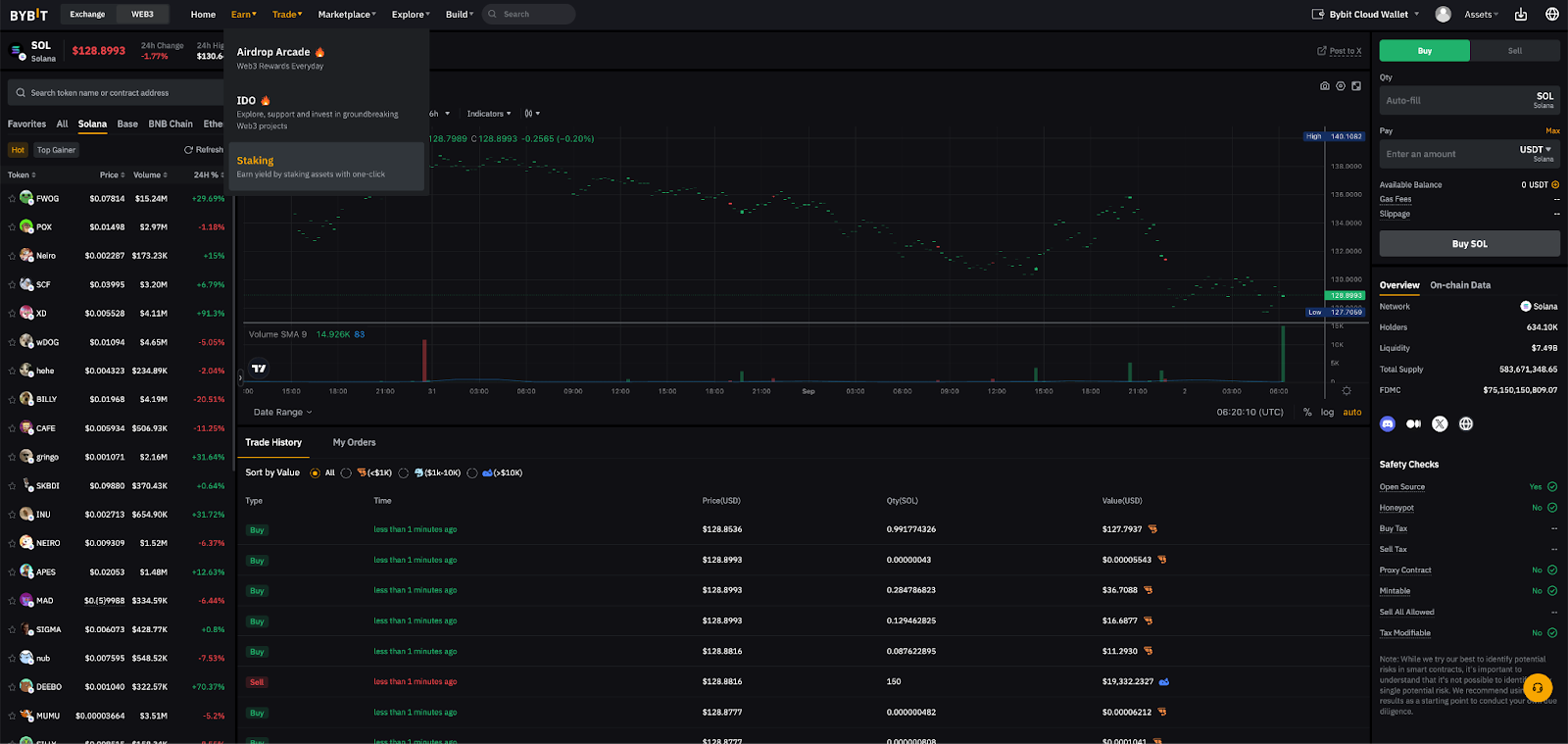This screenshot has height=744, width=1568.
Task: Open the Discord community link
Action: pyautogui.click(x=1387, y=424)
